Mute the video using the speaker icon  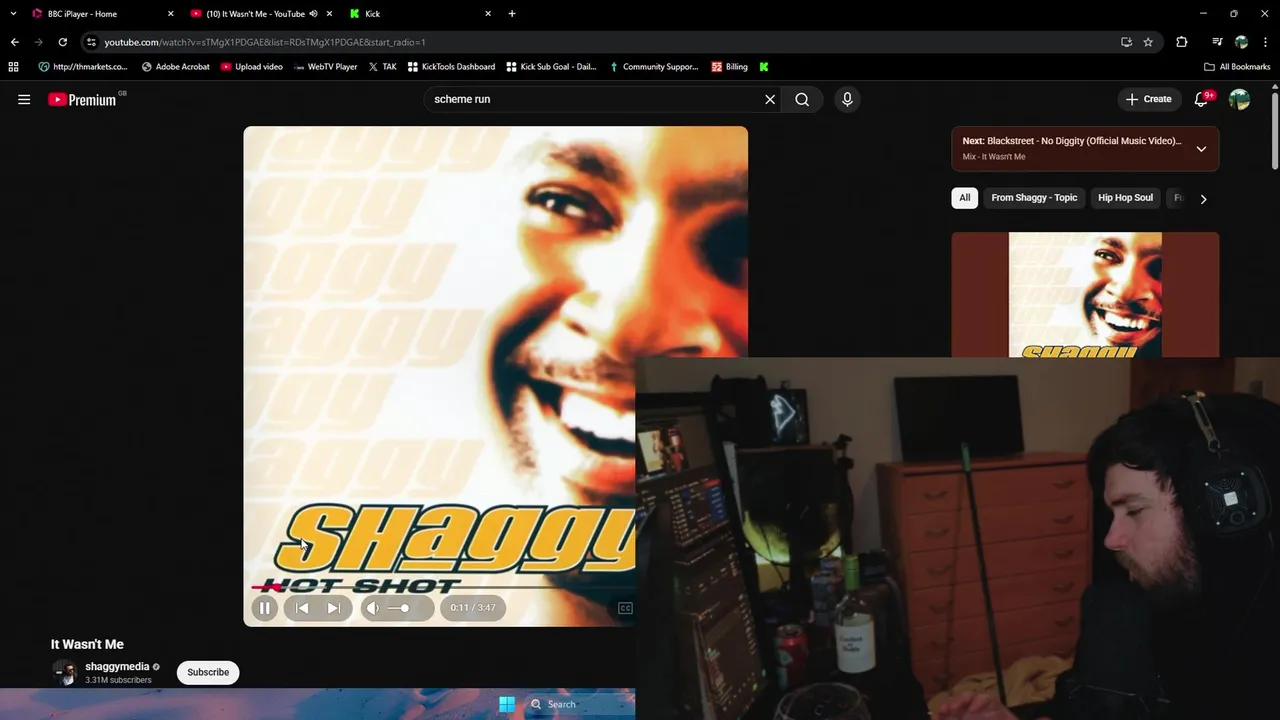pyautogui.click(x=373, y=608)
